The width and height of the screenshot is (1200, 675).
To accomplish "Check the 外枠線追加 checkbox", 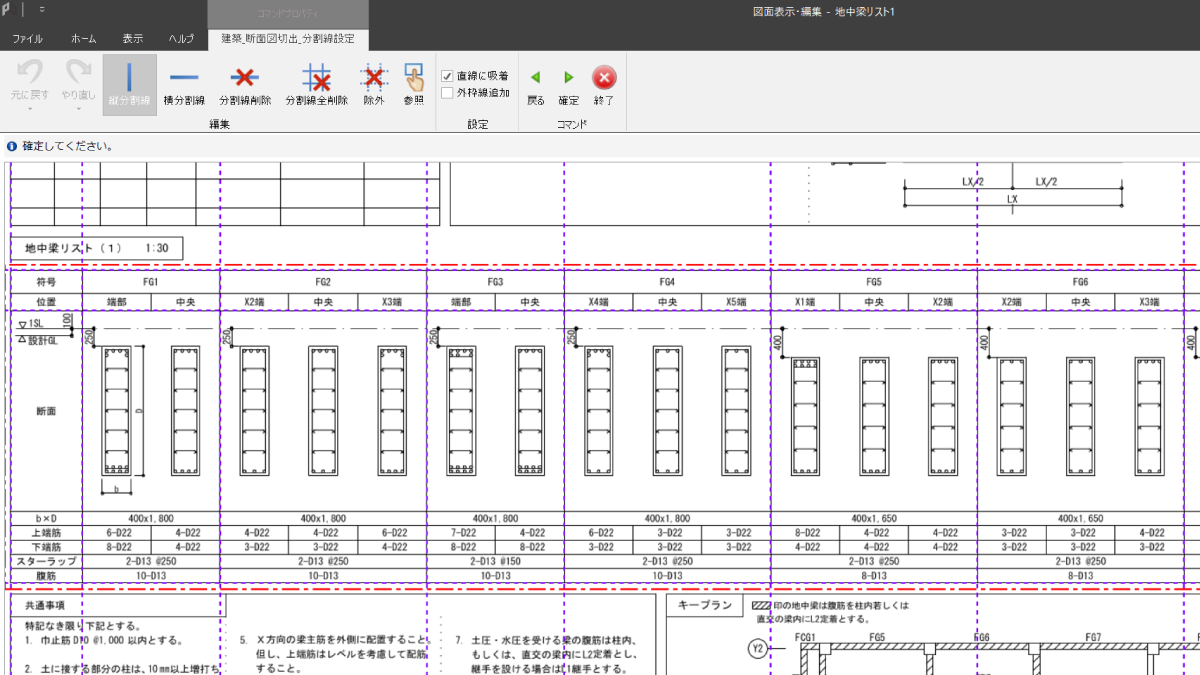I will coord(448,93).
